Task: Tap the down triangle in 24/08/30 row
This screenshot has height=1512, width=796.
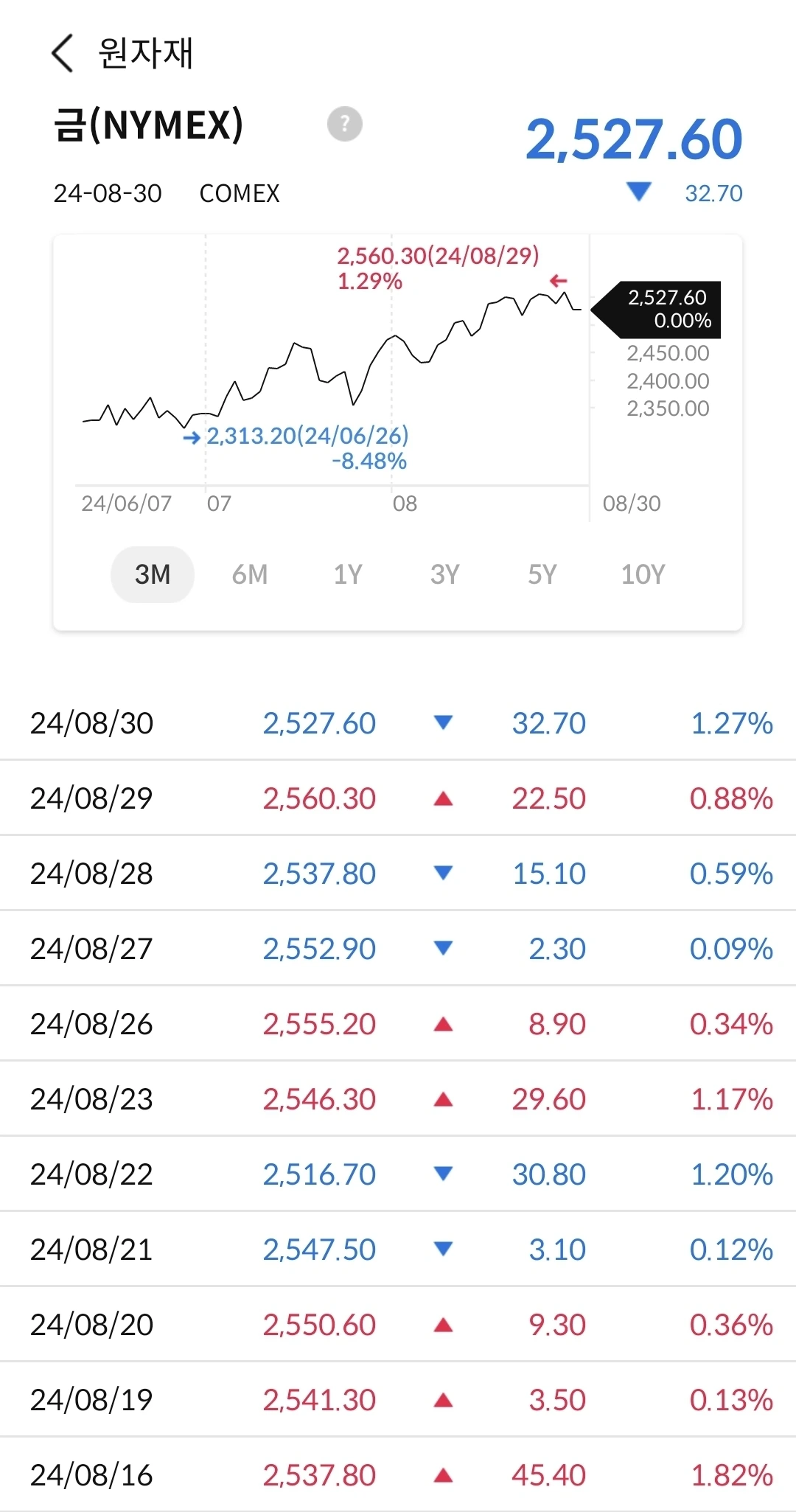Action: 443,723
